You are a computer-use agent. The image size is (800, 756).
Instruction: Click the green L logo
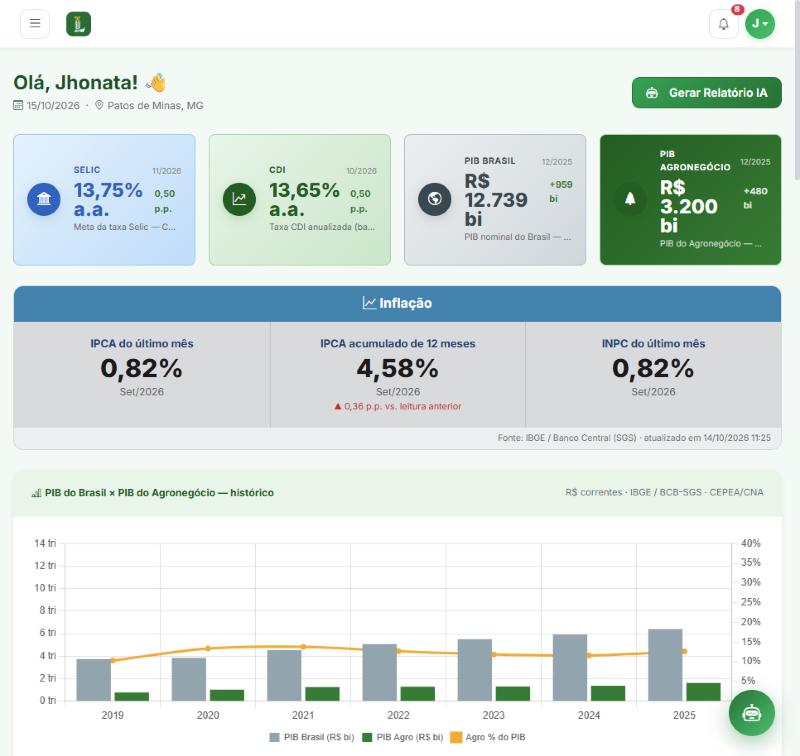point(79,24)
